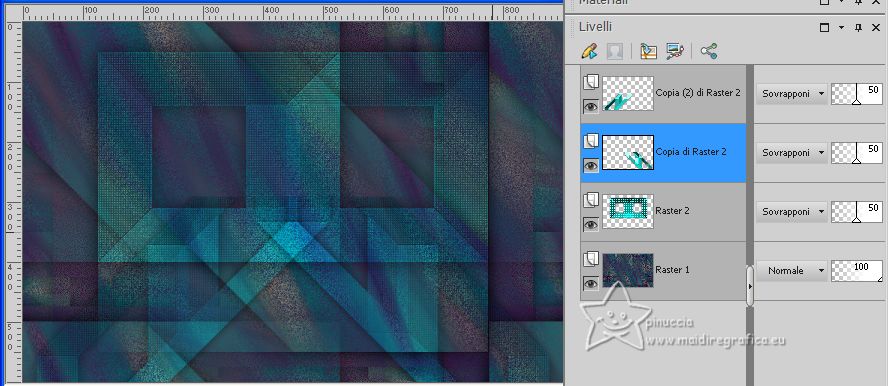Click the layer link icon on Raster 2
The image size is (888, 386).
click(591, 200)
